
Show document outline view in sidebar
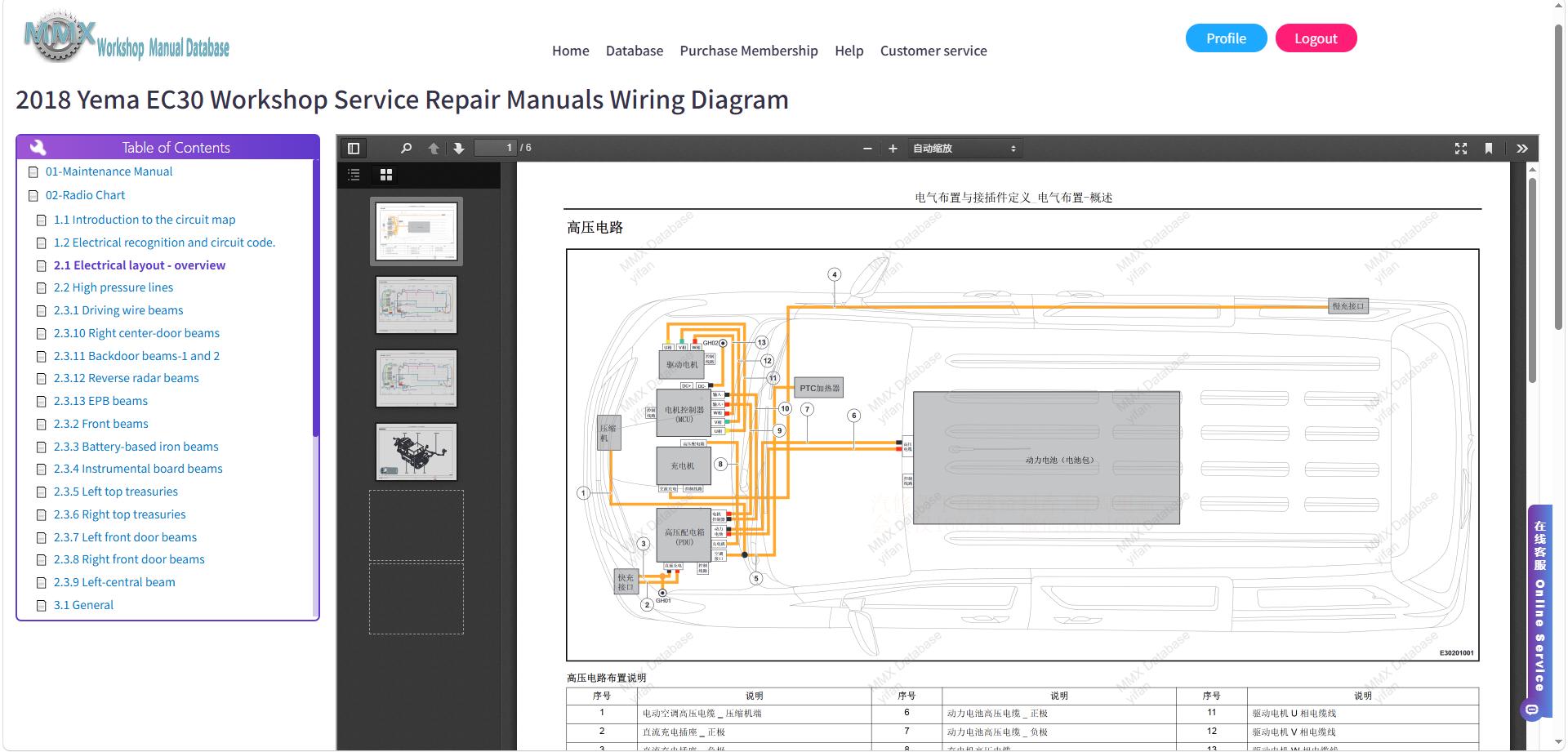[354, 175]
